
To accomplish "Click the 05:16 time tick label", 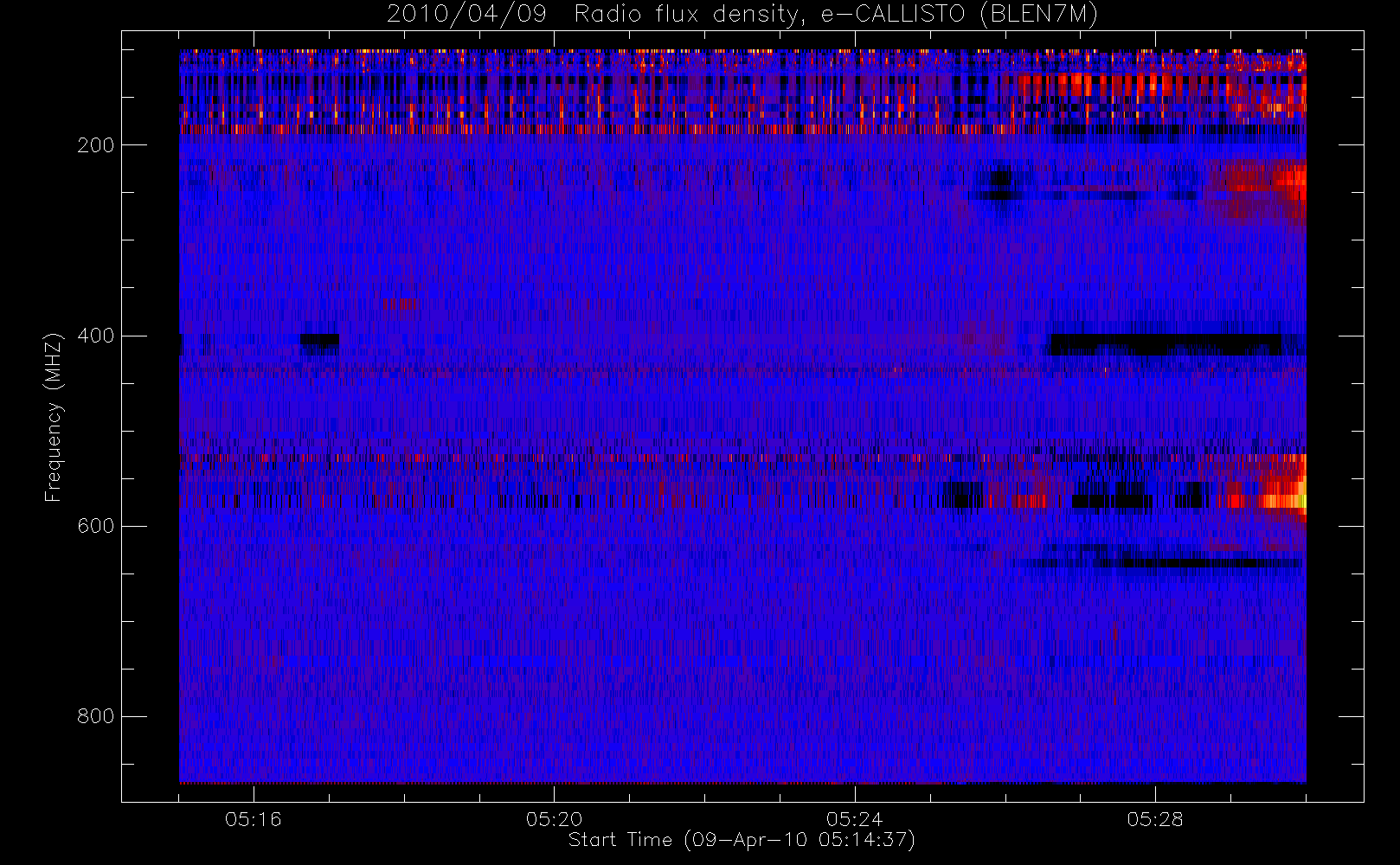I will pos(254,819).
